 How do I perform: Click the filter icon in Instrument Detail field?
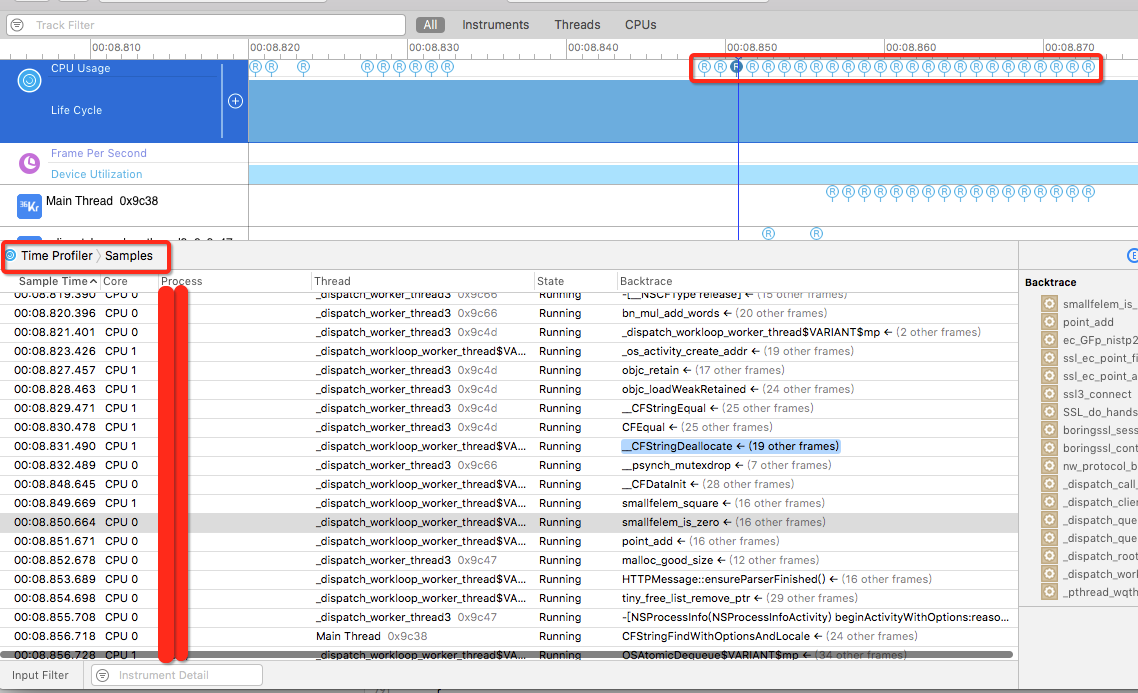102,675
